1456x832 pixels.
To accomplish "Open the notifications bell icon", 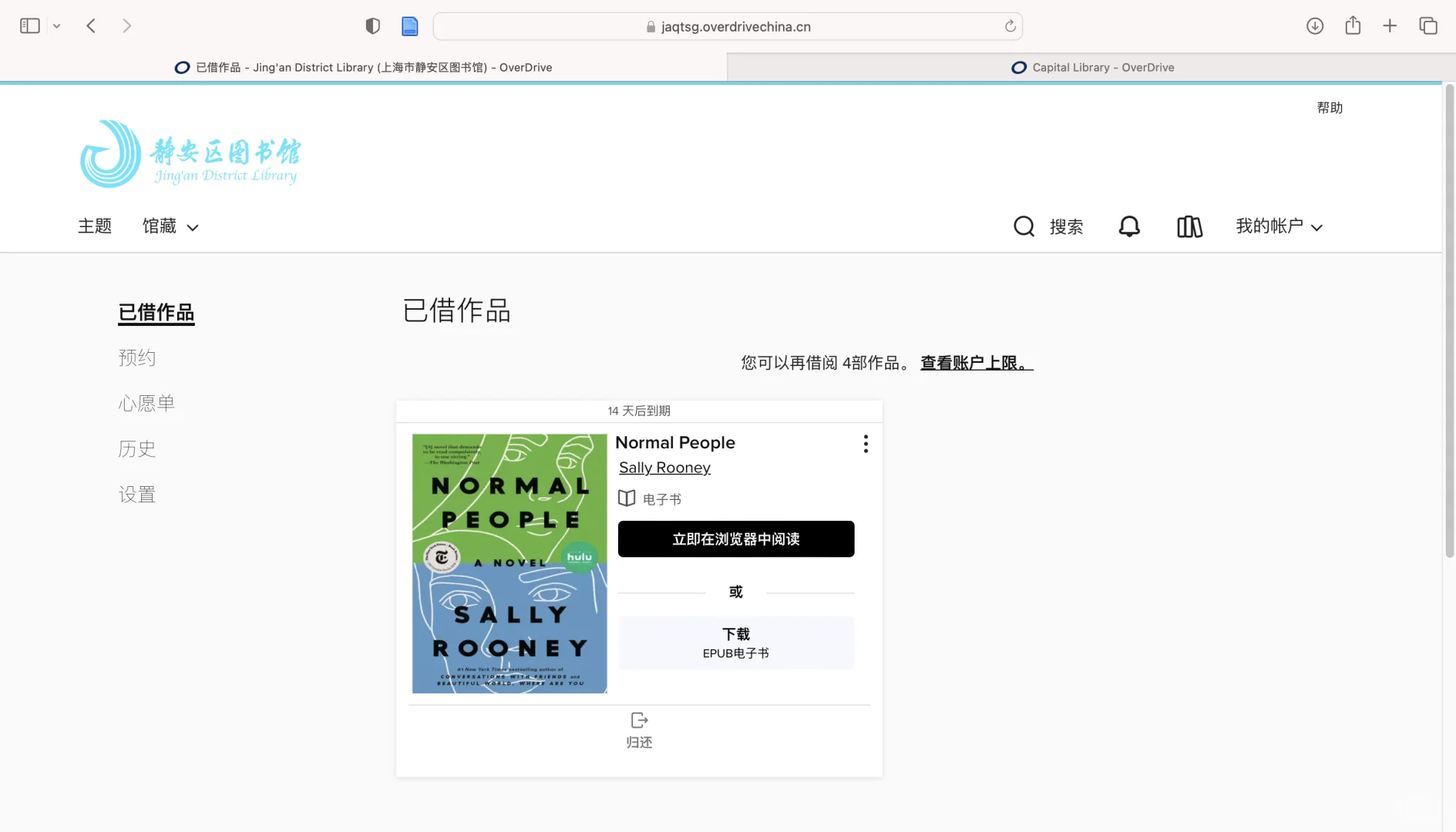I will [1129, 226].
